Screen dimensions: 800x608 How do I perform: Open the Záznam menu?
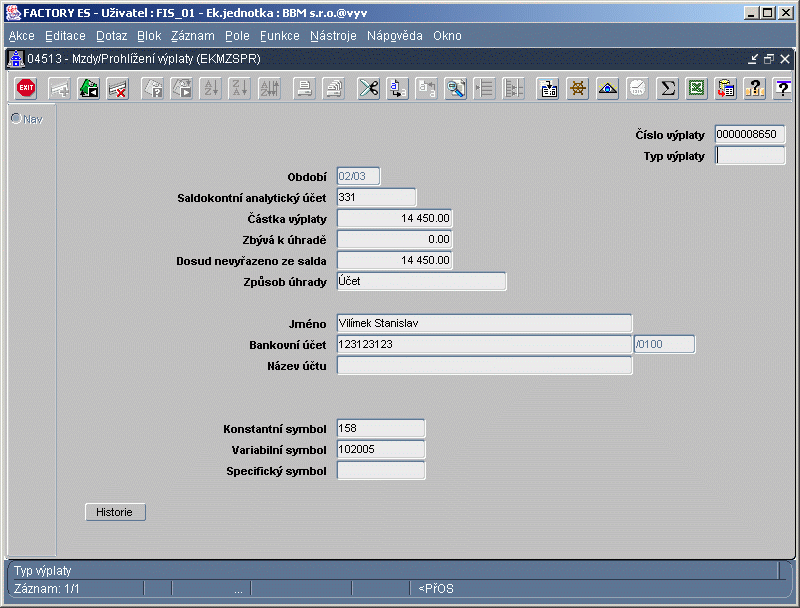(x=192, y=36)
